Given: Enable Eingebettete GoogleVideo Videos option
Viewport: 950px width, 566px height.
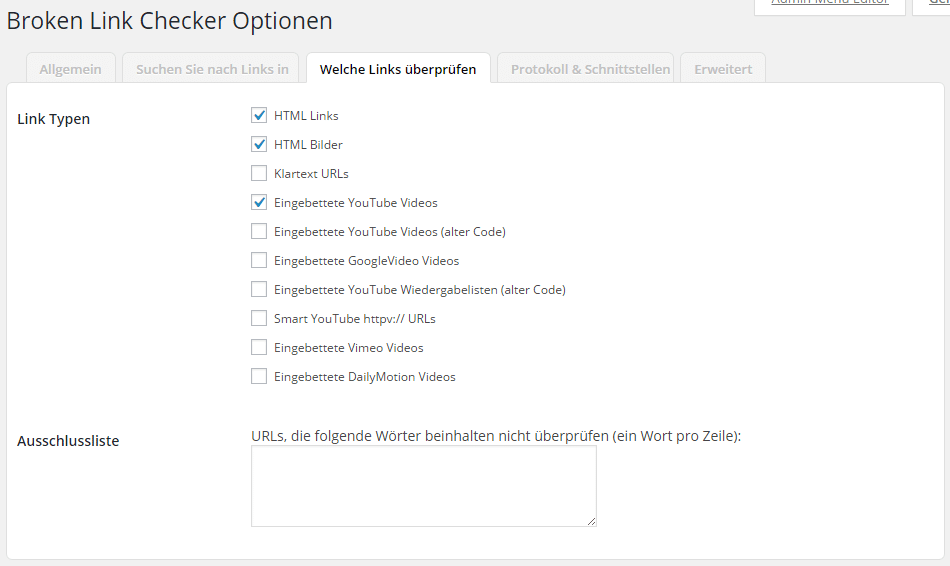Looking at the screenshot, I should click(x=259, y=261).
